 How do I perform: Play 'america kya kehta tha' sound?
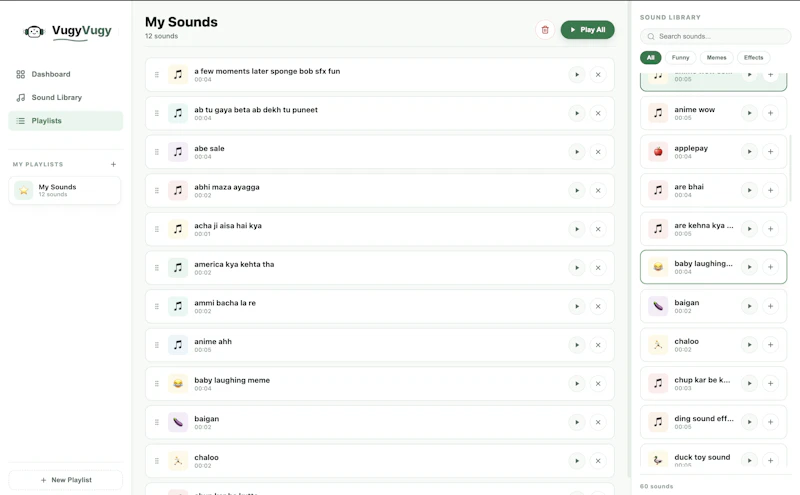click(x=577, y=268)
